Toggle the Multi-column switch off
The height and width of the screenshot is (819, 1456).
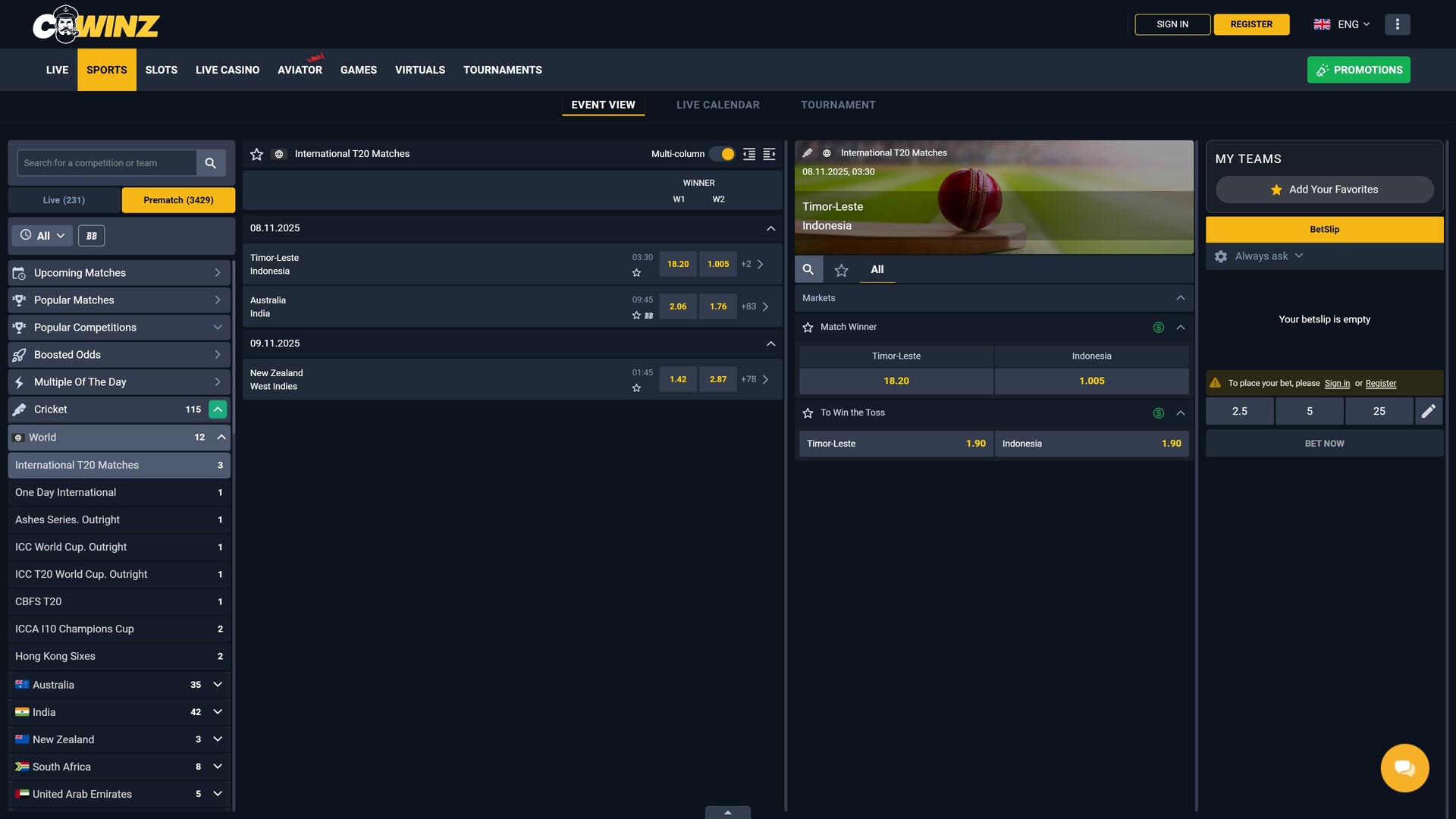point(723,154)
